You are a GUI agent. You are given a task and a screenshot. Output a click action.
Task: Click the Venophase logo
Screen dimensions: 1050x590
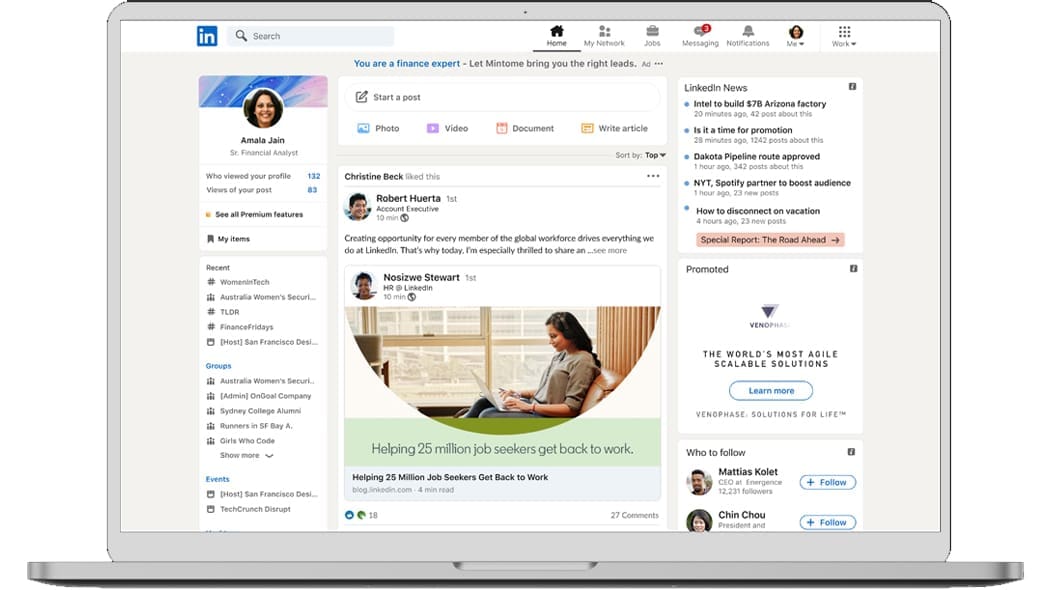(769, 316)
